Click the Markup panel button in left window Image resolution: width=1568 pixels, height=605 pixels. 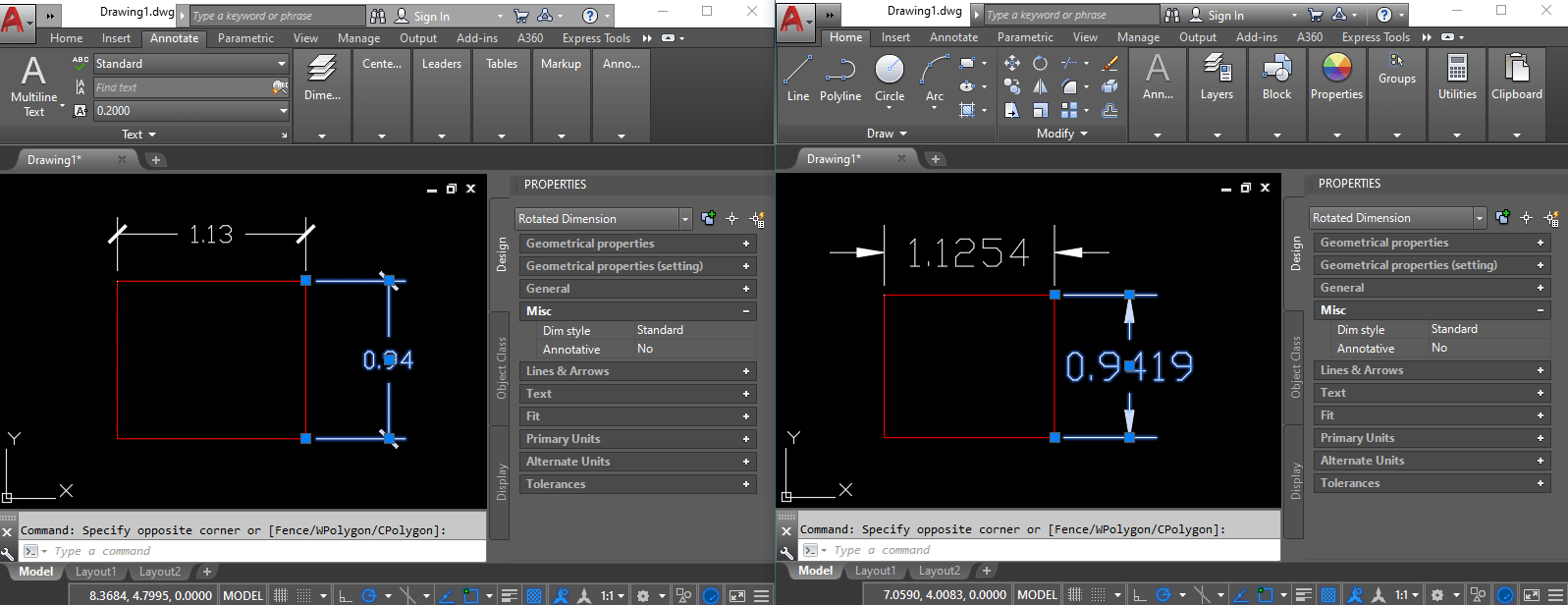coord(561,64)
